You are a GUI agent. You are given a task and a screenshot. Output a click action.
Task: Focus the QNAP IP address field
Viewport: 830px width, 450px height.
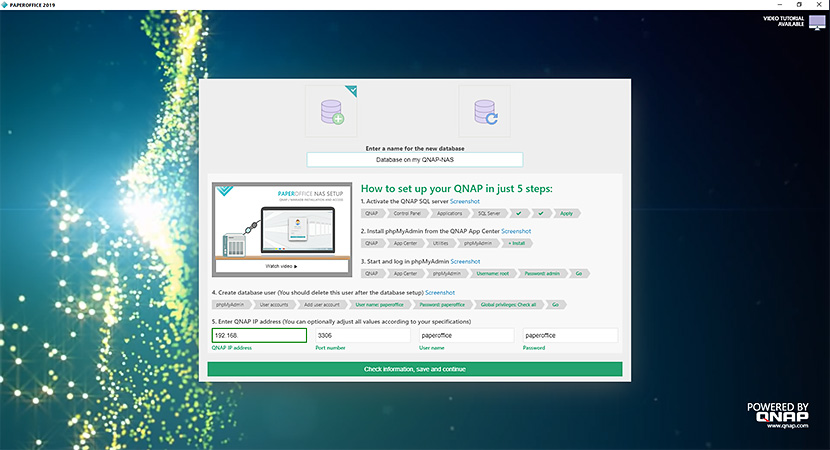coord(259,335)
